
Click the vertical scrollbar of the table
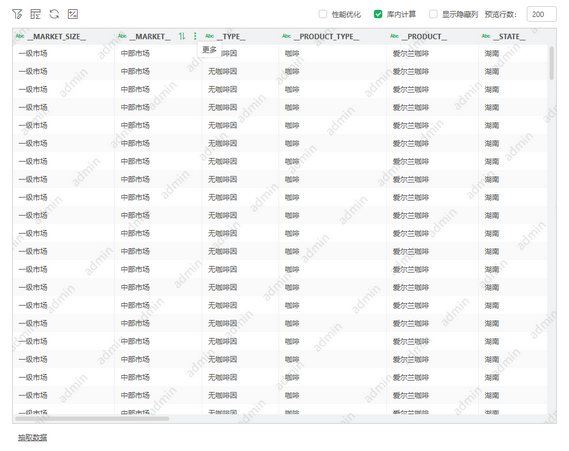[552, 63]
